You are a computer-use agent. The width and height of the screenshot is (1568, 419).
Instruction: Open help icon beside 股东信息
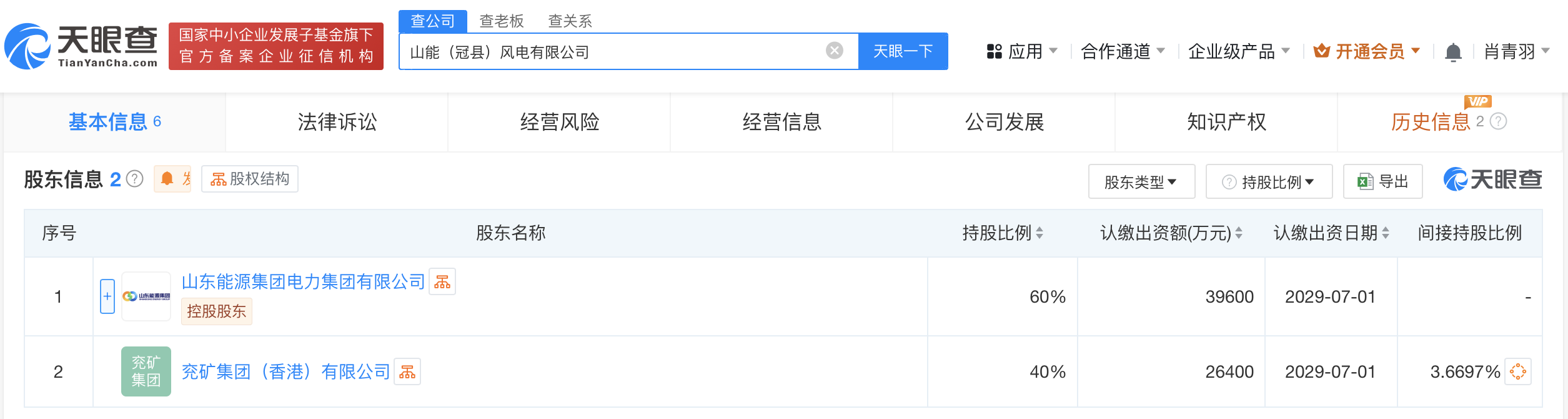point(134,179)
